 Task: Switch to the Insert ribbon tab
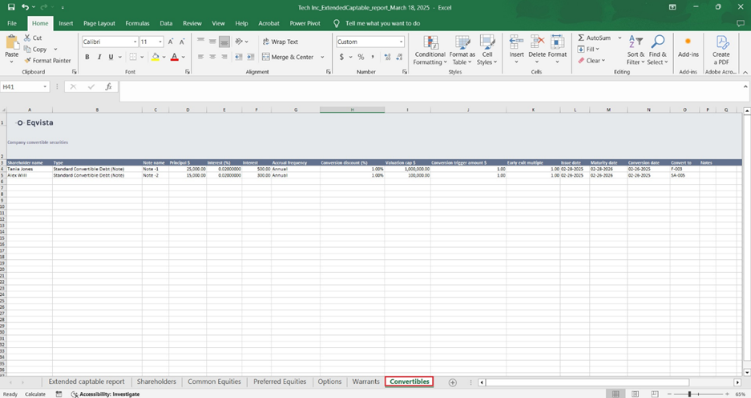coord(66,23)
